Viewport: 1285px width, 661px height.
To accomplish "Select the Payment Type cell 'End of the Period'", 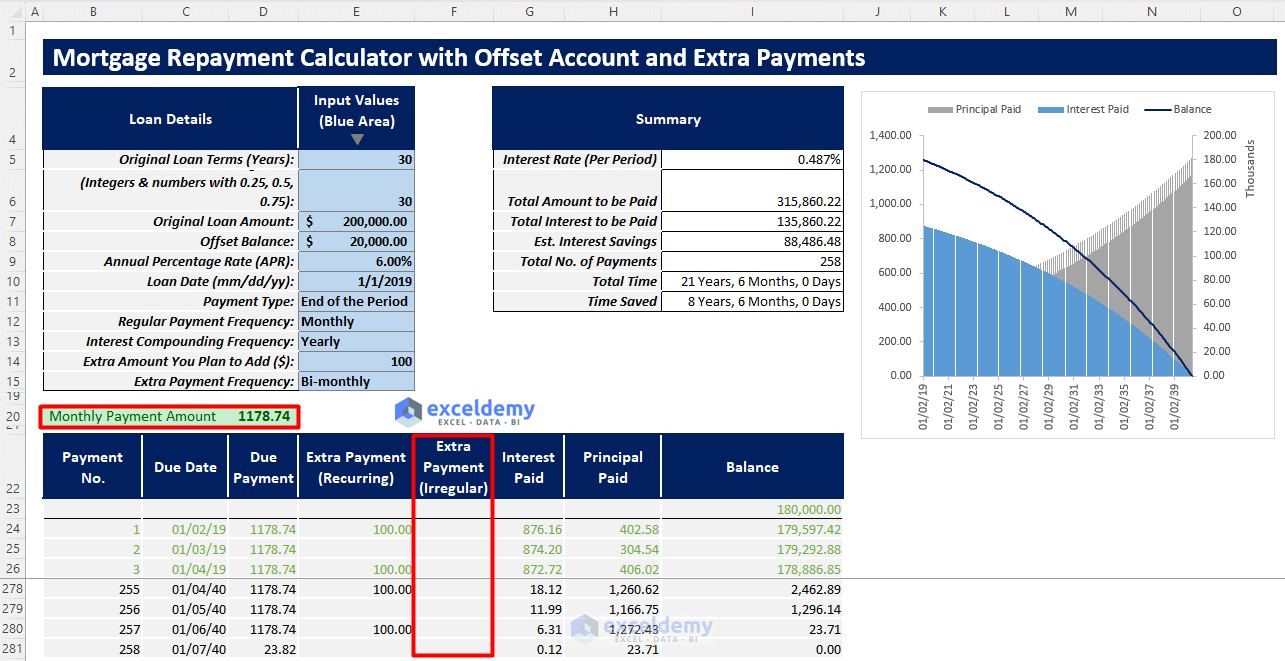I will click(356, 301).
